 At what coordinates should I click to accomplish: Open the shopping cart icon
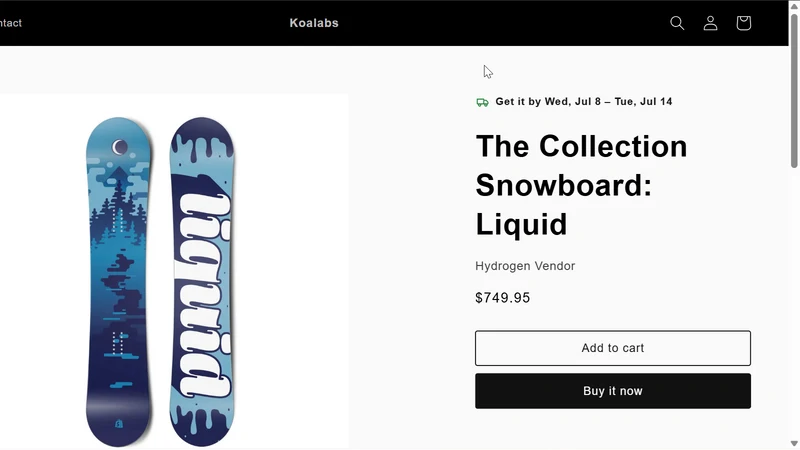743,23
